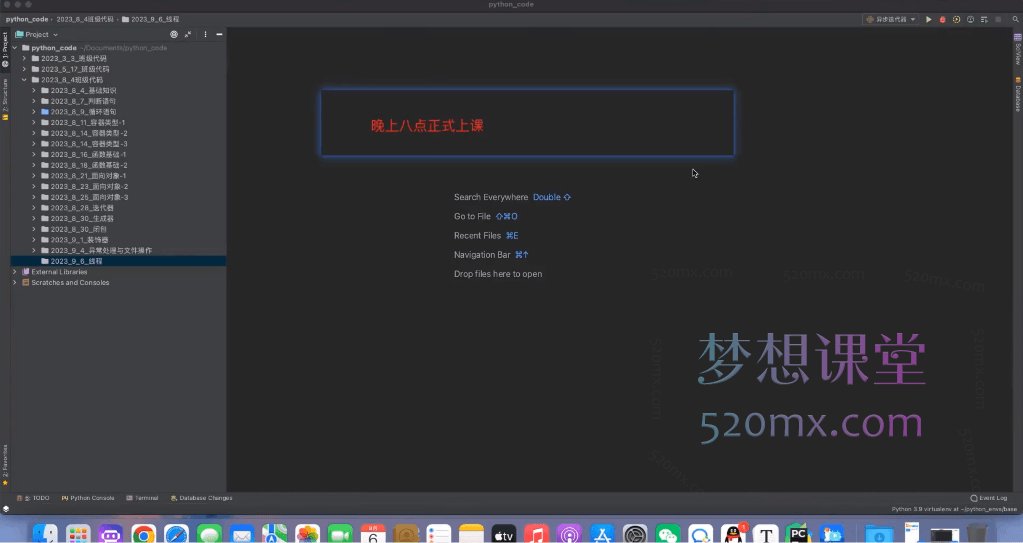This screenshot has width=1023, height=543.
Task: Expand the External Libraries node arrow
Action: (x=15, y=272)
